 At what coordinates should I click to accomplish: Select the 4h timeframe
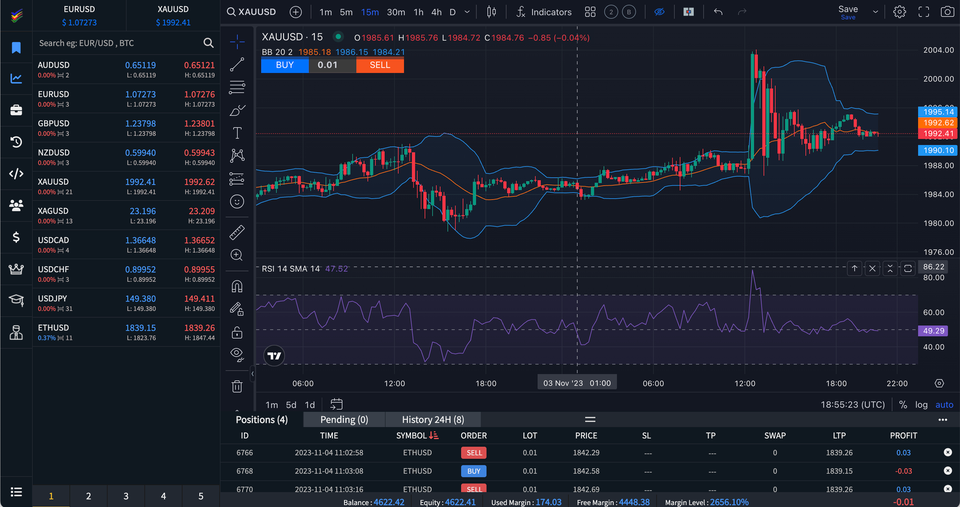pos(437,12)
